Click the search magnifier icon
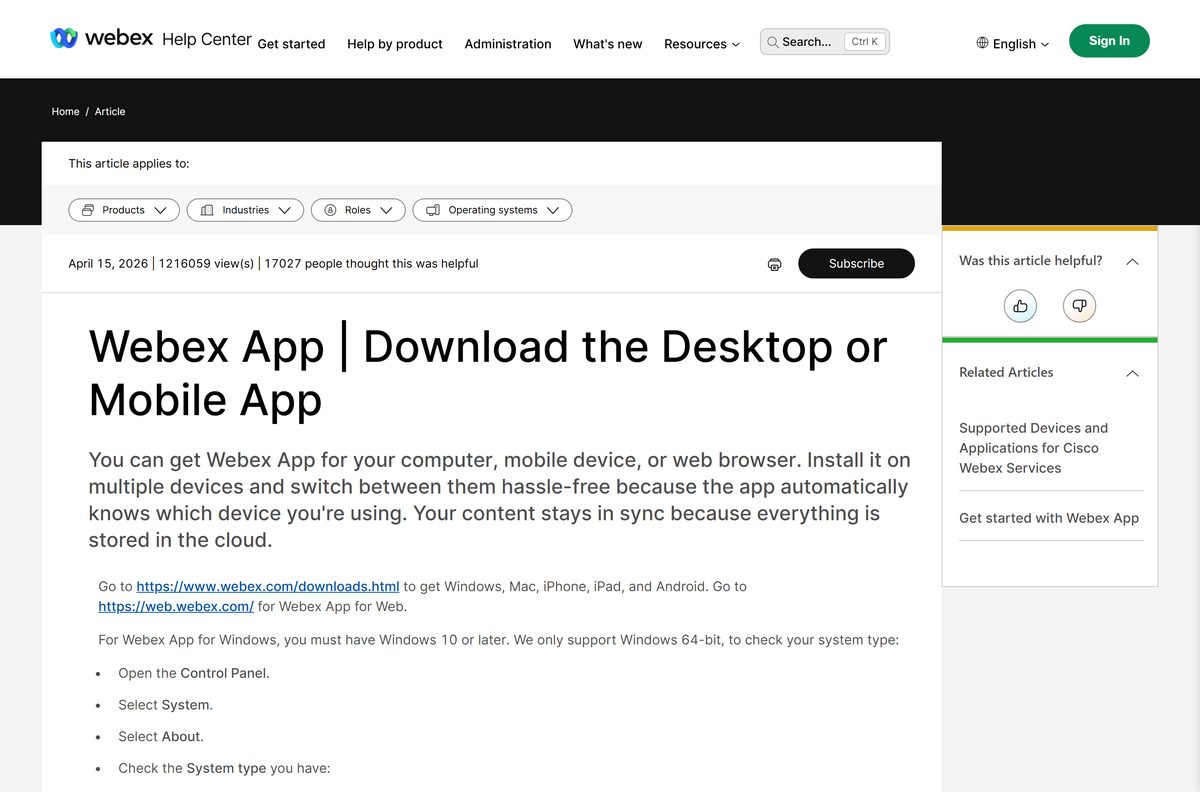The image size is (1200, 792). pyautogui.click(x=773, y=42)
